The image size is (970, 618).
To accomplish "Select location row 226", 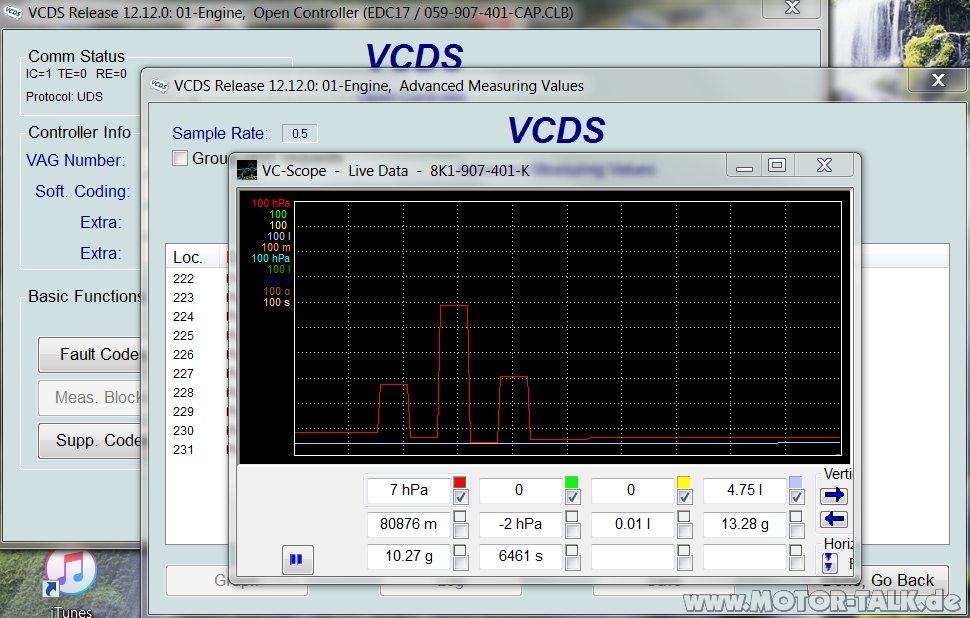I will pos(184,354).
